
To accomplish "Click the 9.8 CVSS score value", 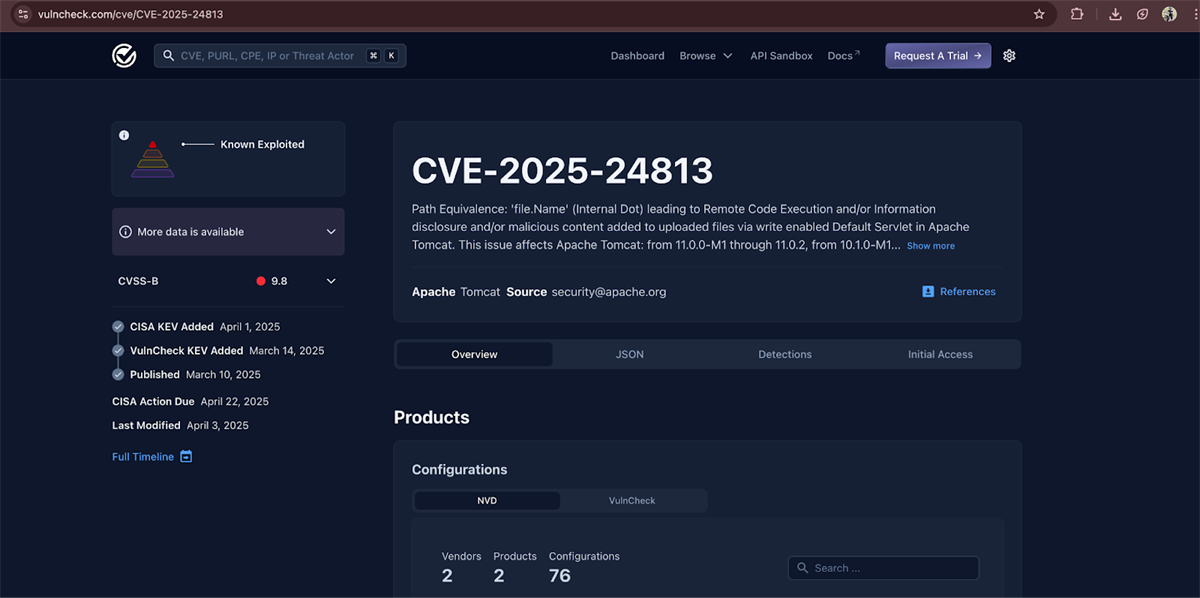I will (x=279, y=281).
